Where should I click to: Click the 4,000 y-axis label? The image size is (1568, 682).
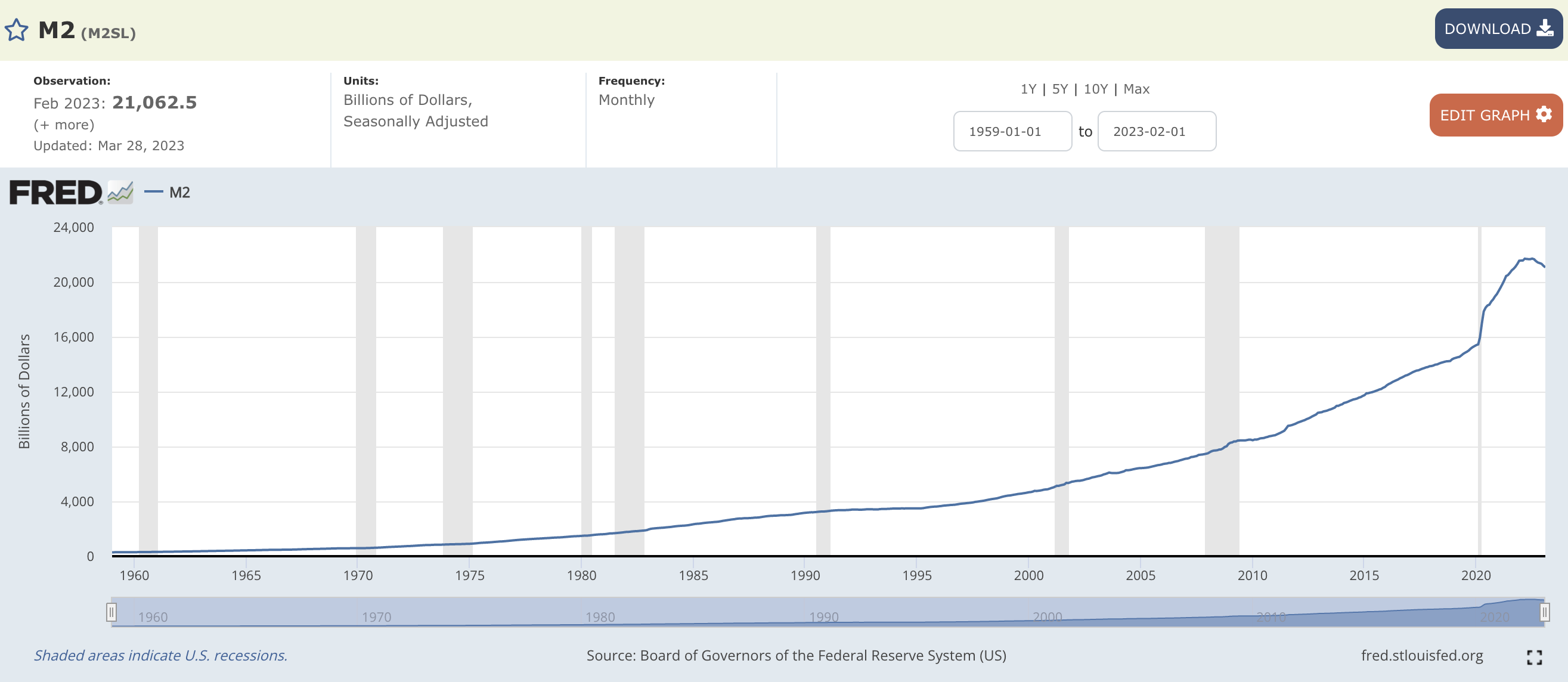pyautogui.click(x=78, y=502)
